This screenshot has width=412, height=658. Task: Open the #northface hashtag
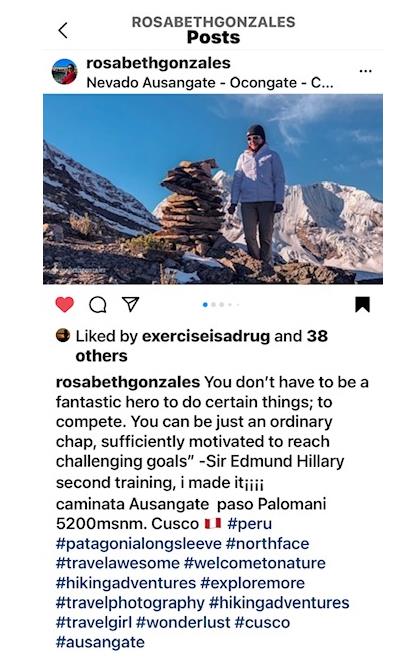(267, 543)
